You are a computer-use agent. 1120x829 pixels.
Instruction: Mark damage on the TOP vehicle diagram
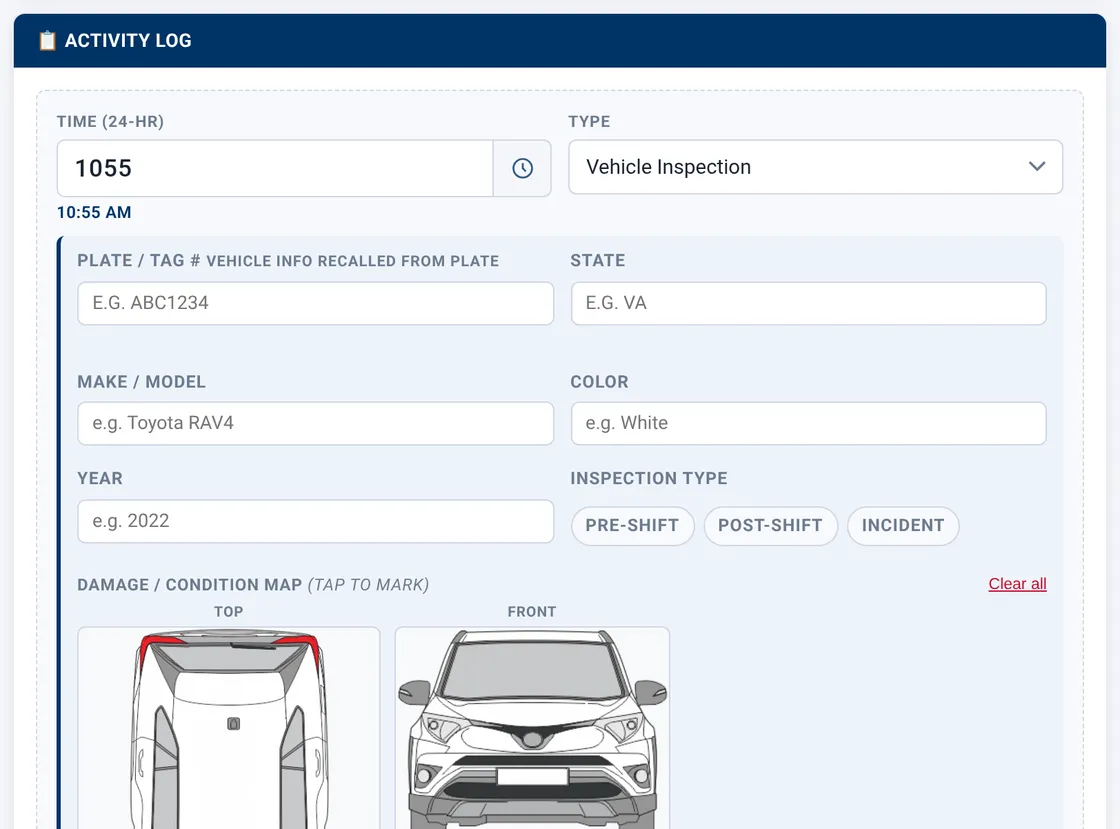pyautogui.click(x=229, y=728)
